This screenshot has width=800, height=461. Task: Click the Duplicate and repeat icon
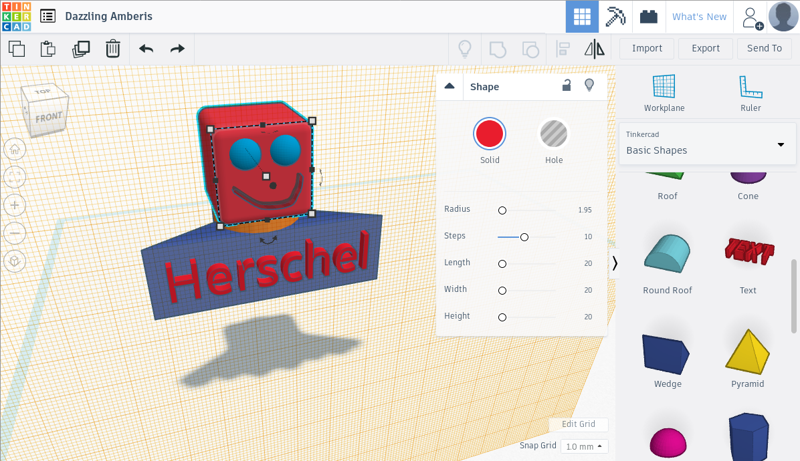pos(81,48)
